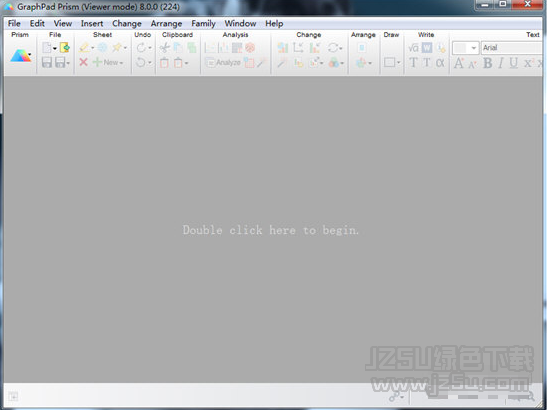Expand the circular arrows dropdown in Change group

[341, 48]
